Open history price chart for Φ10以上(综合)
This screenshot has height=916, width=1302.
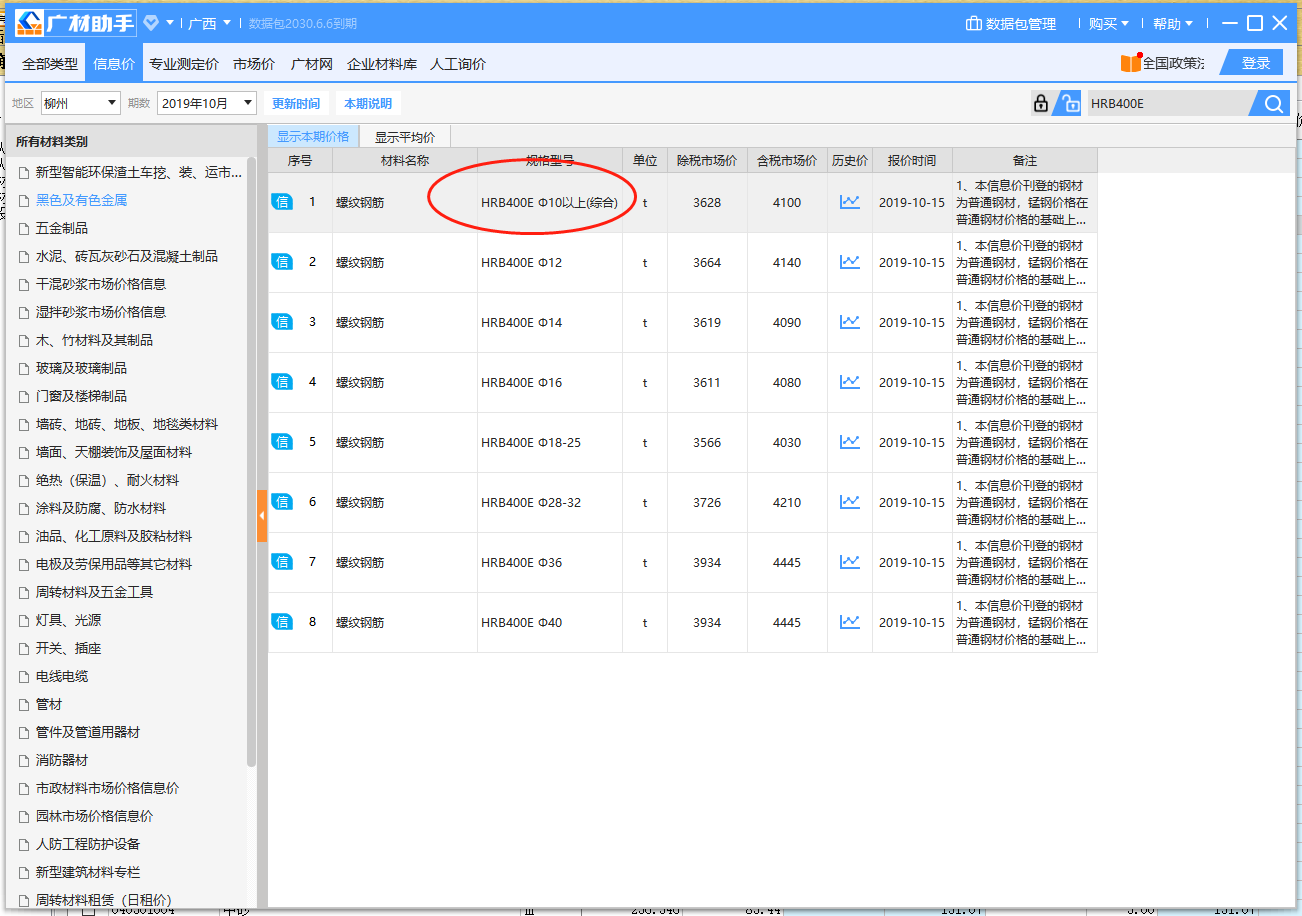850,202
